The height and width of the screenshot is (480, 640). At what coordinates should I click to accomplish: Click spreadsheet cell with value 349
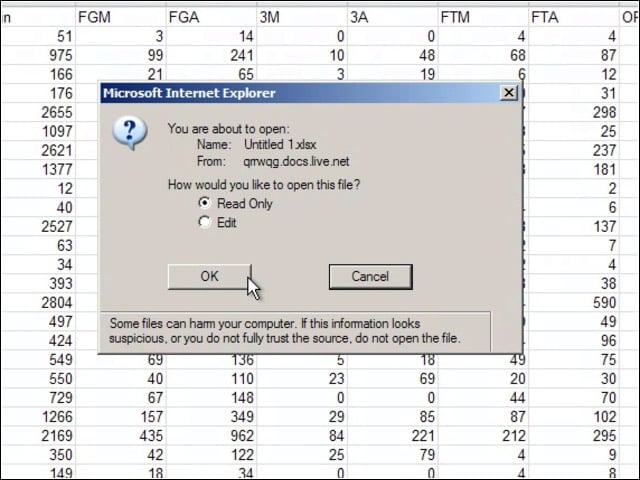point(211,417)
